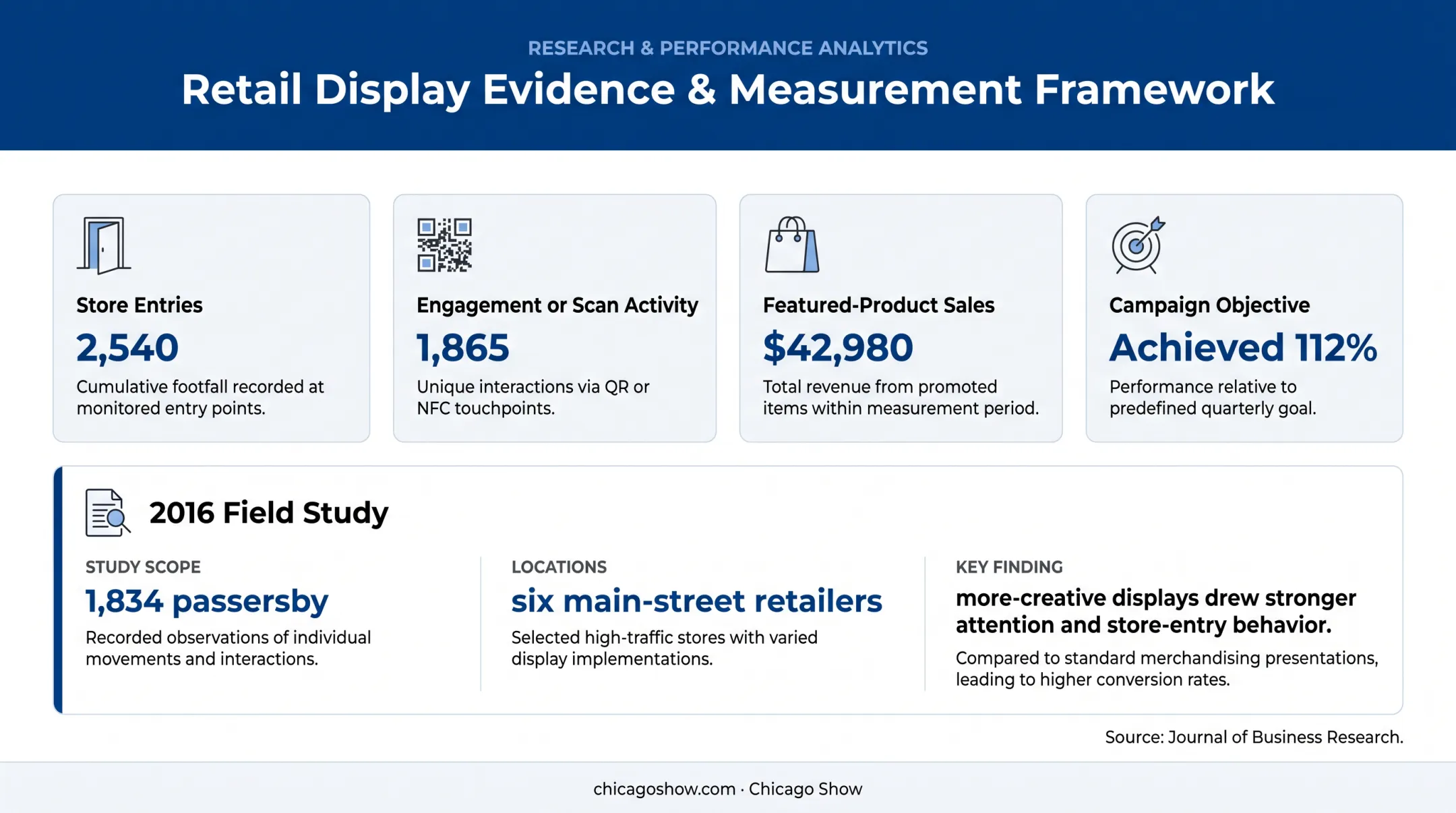
Task: Click 'Total revenue from promoted' description
Action: 880,387
